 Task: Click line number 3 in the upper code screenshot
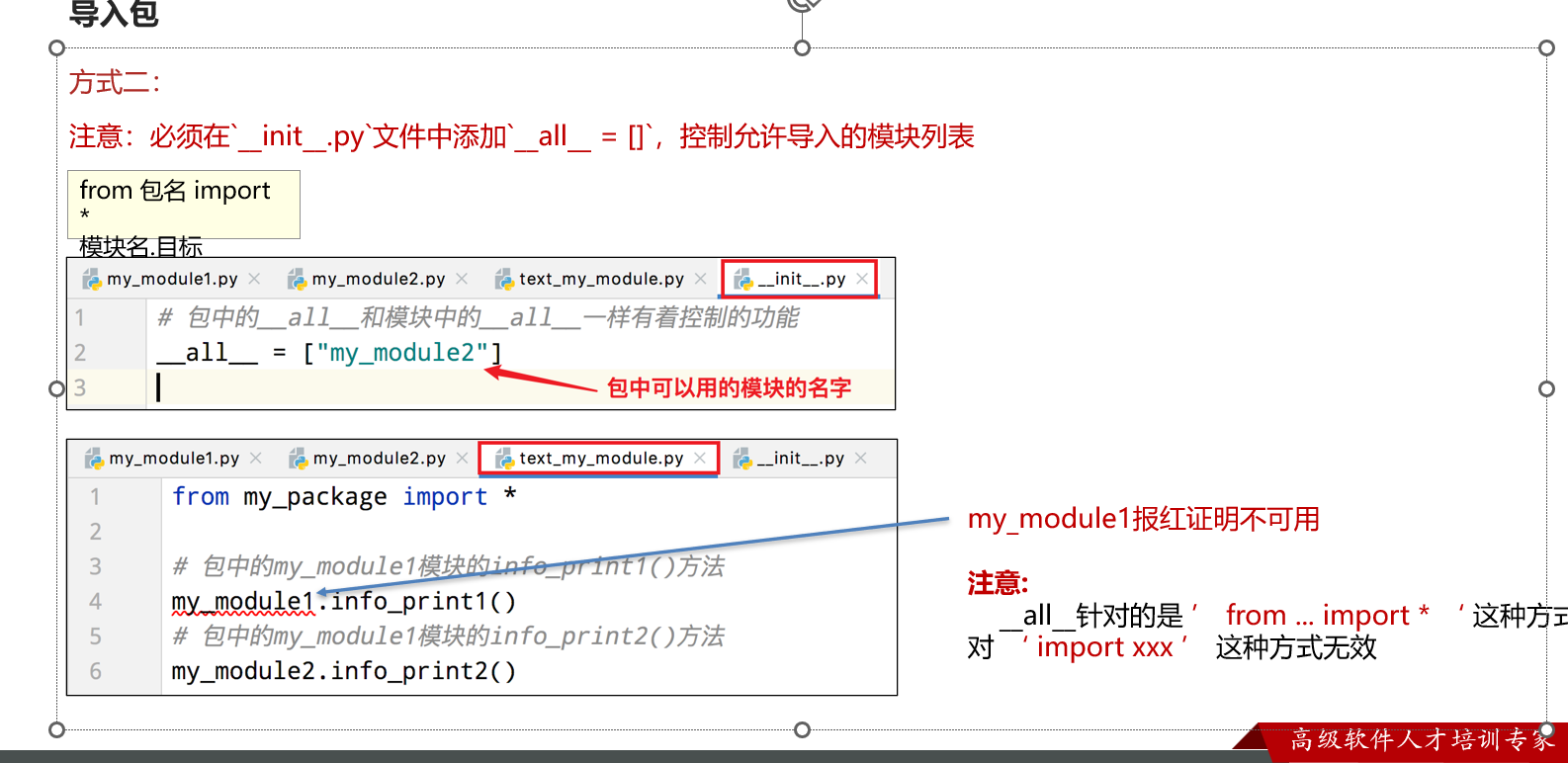(x=80, y=388)
